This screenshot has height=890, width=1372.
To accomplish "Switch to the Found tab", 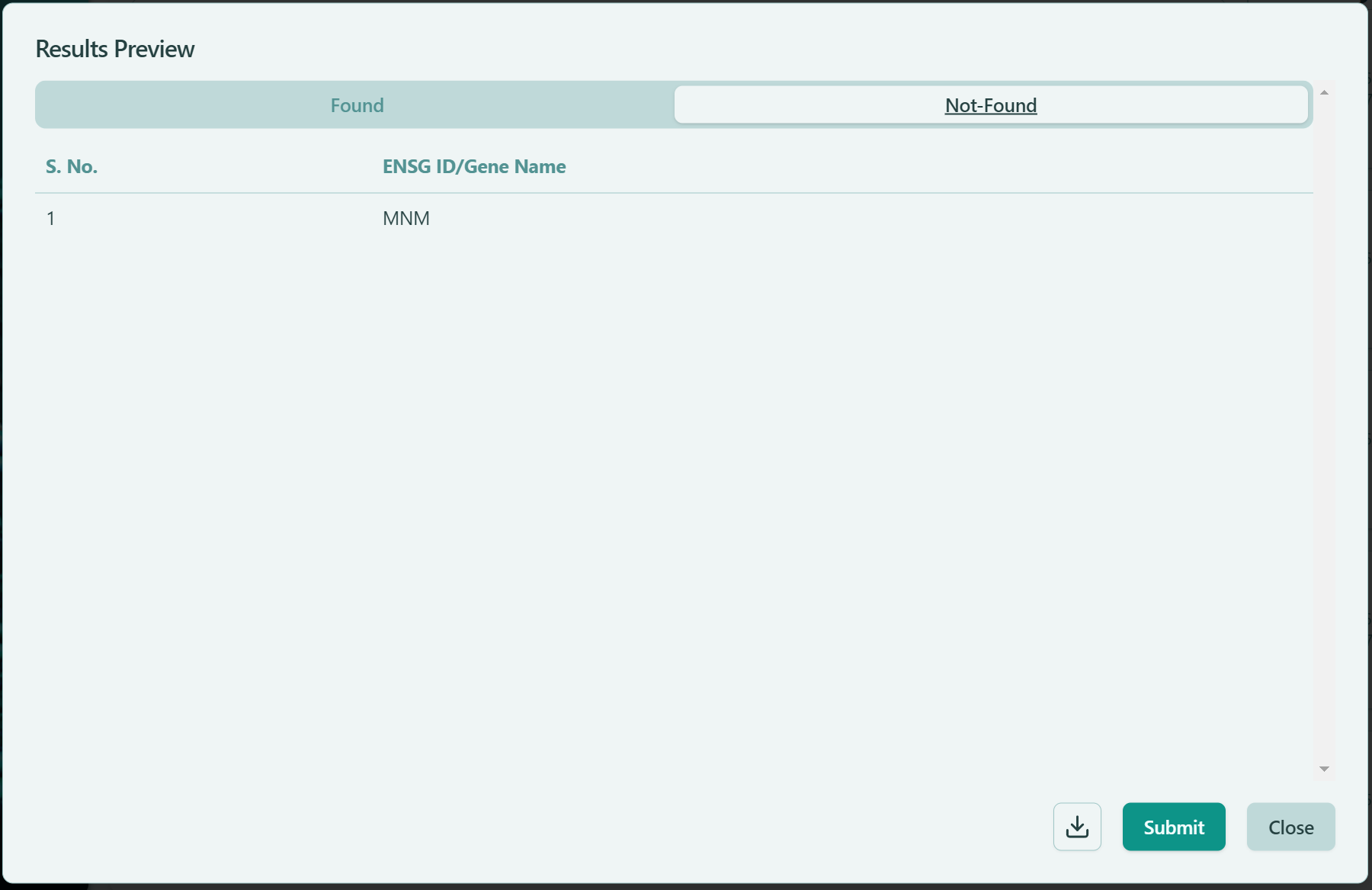I will tap(357, 105).
